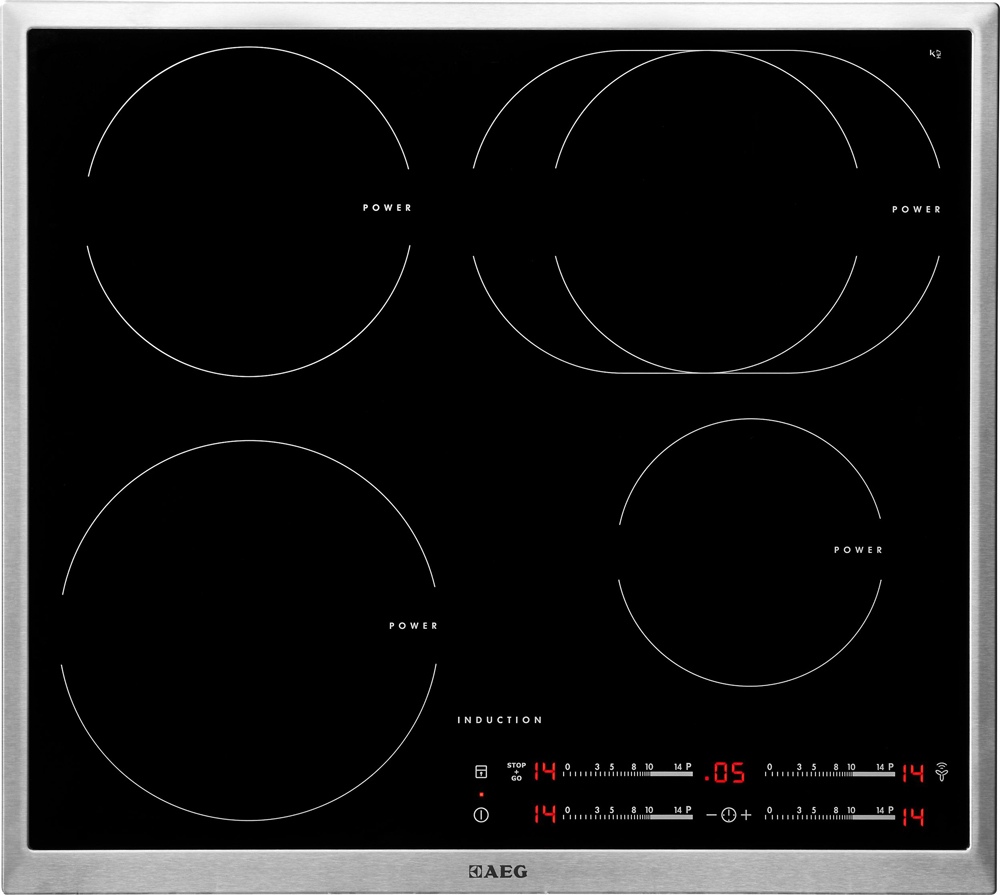Set heat on the slider beside STOP+GO

[628, 771]
